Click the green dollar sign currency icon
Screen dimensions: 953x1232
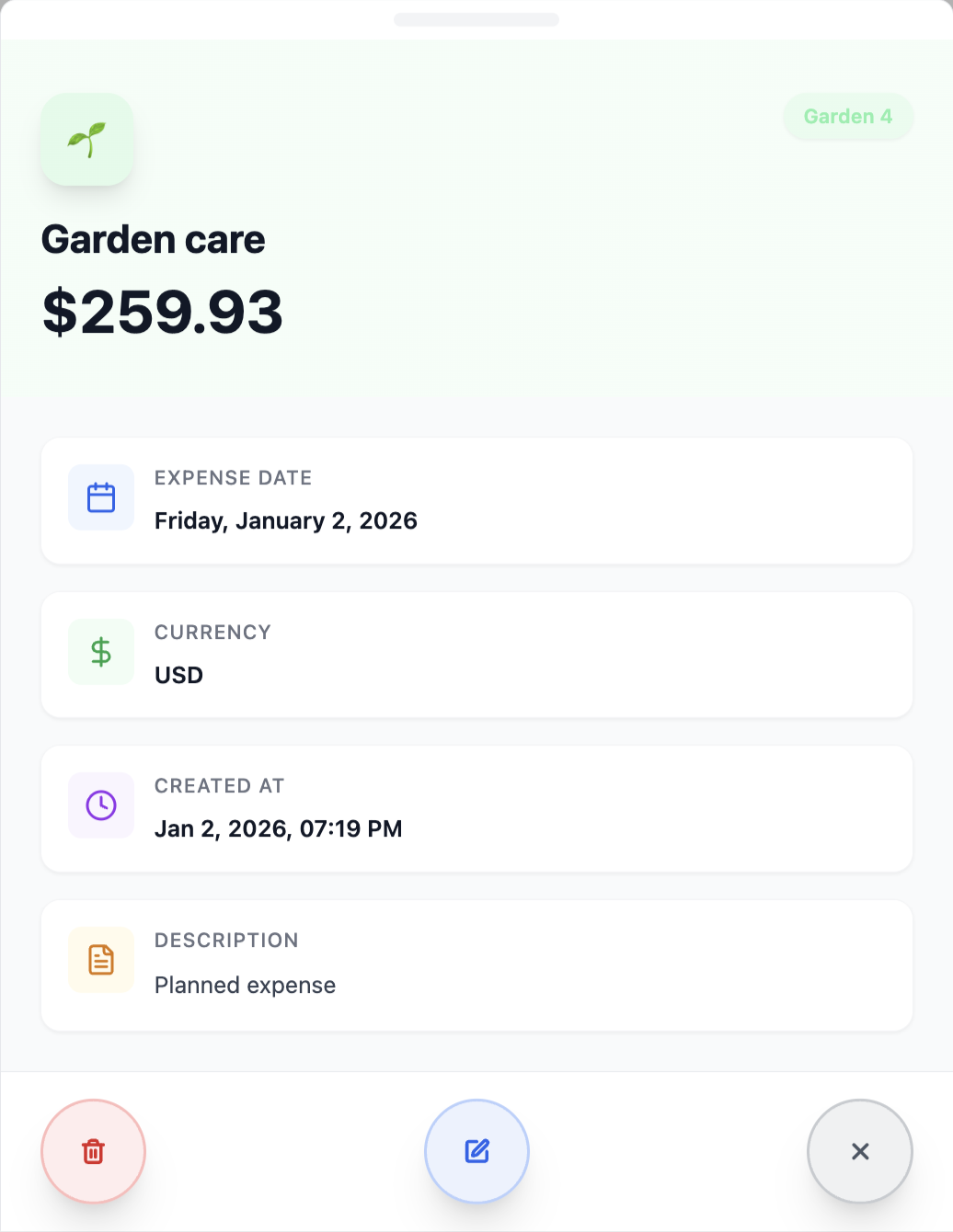coord(100,652)
